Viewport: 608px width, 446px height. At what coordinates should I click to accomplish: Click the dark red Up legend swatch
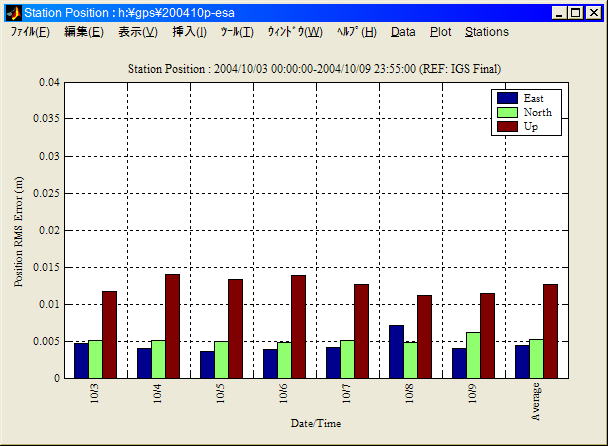click(507, 127)
